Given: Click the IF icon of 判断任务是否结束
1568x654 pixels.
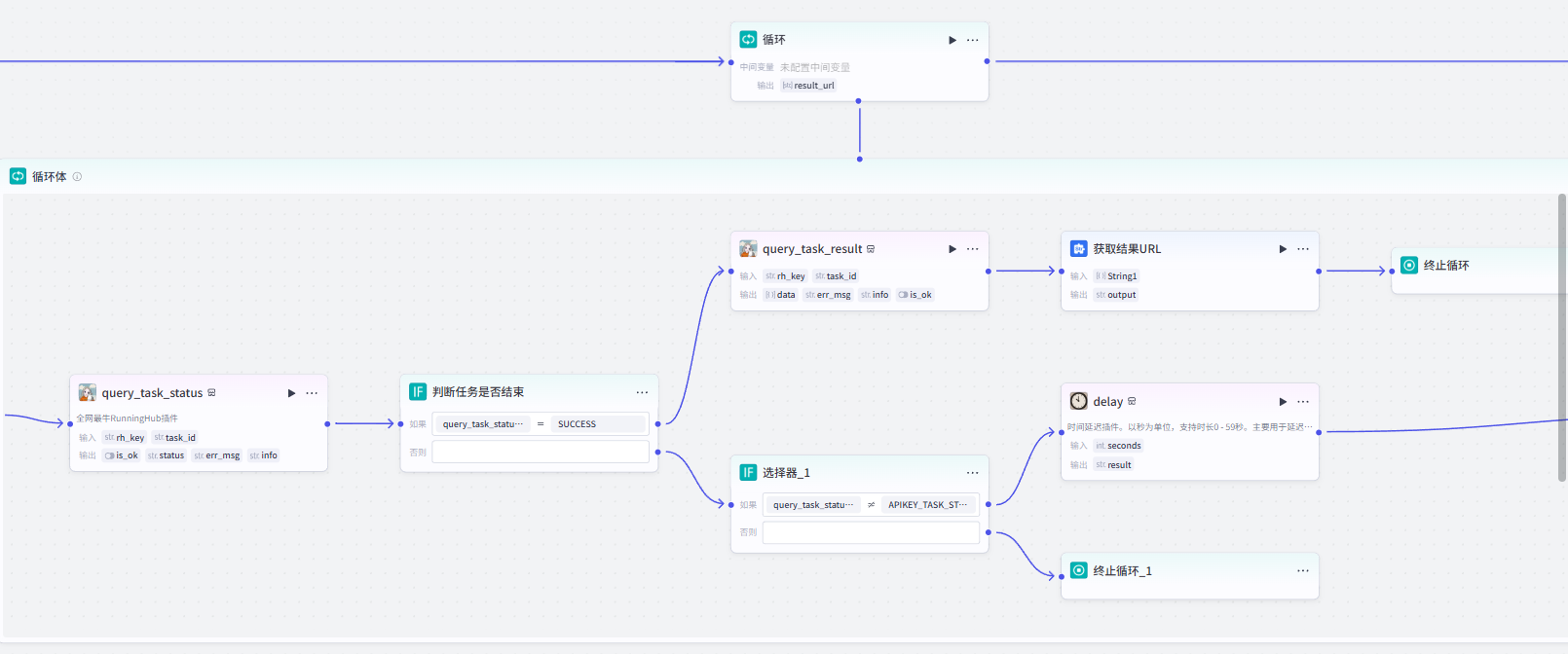Looking at the screenshot, I should tap(418, 391).
